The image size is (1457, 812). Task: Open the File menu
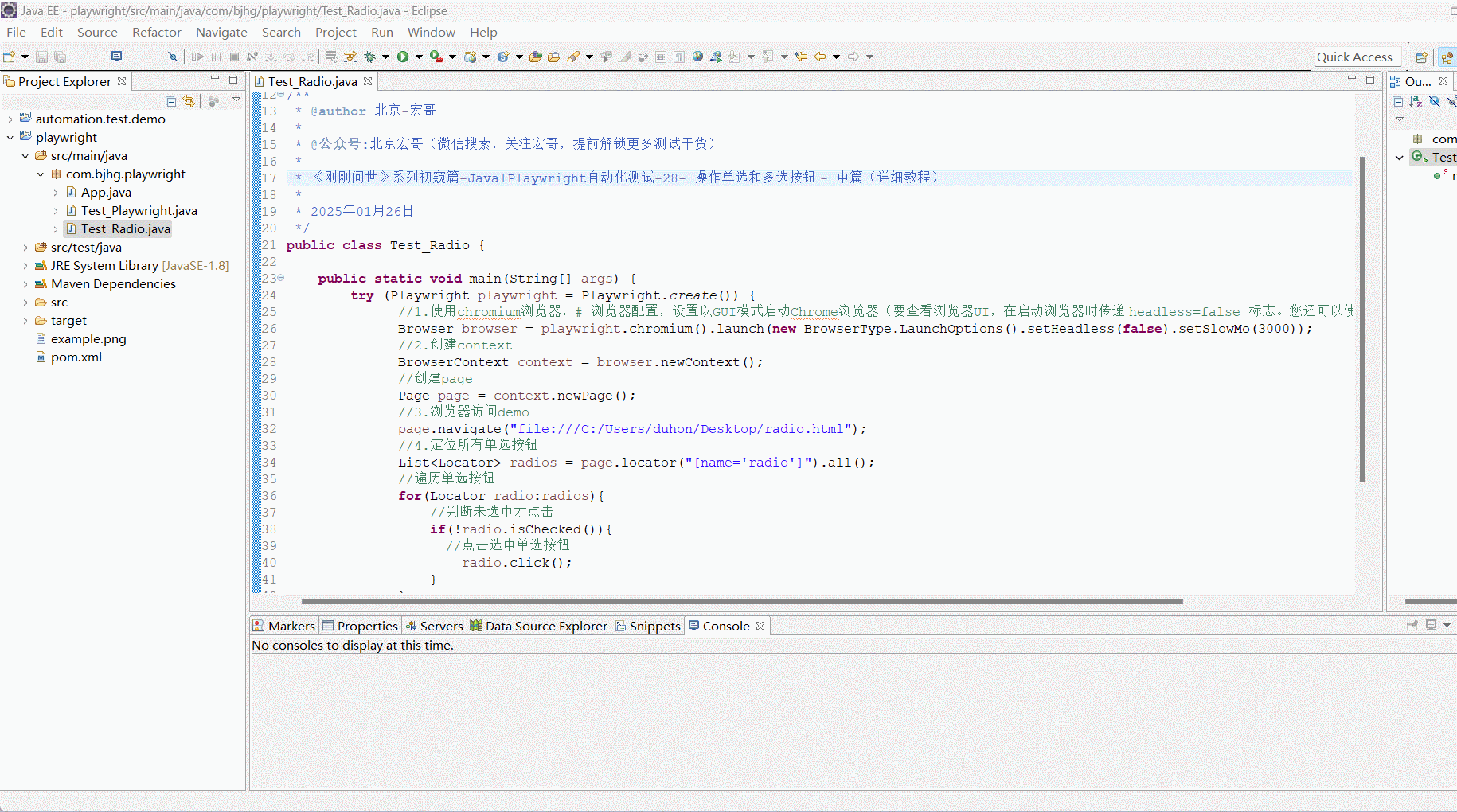[16, 32]
